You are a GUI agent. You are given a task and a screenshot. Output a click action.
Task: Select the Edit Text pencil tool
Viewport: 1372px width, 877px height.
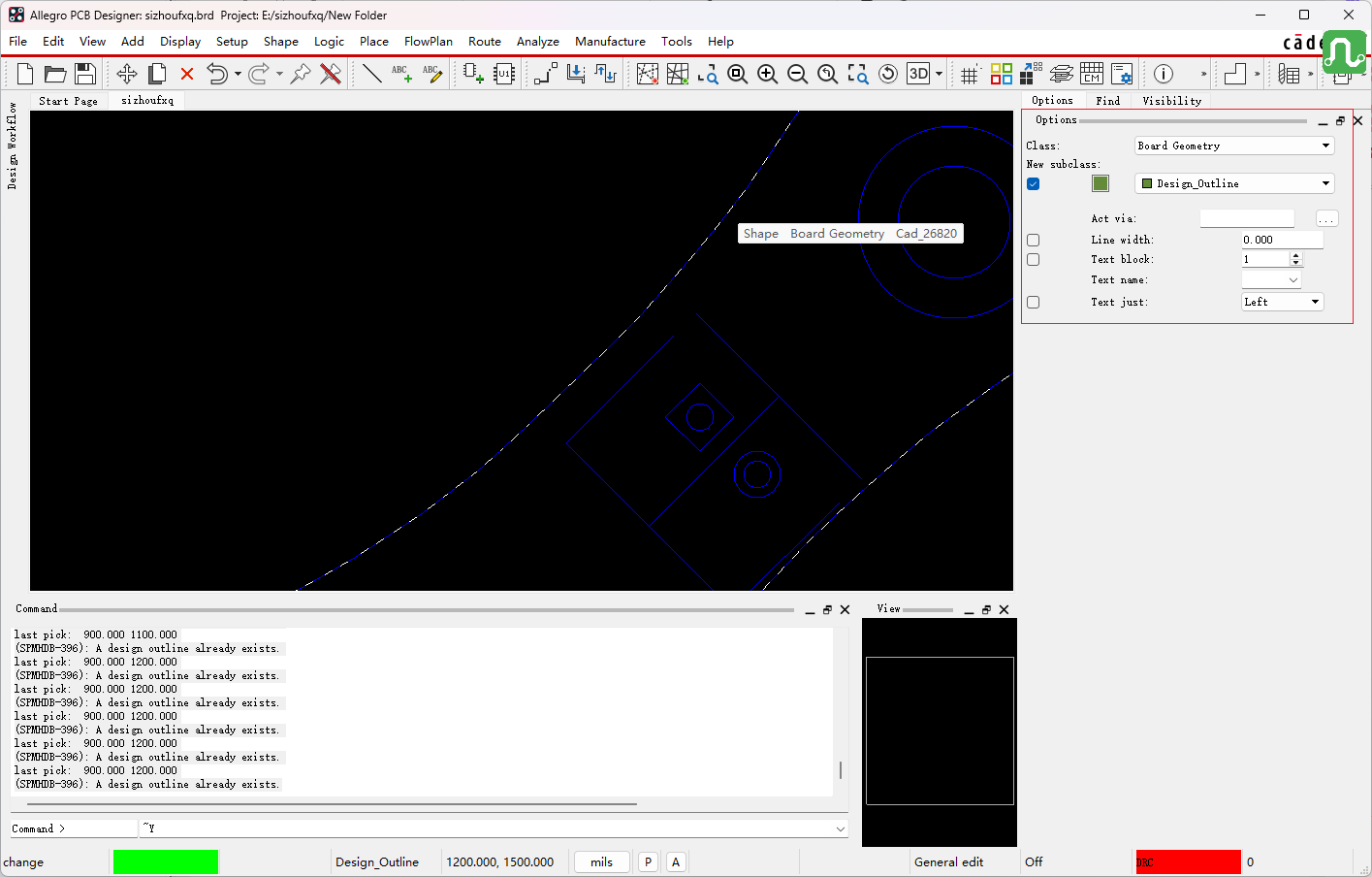pyautogui.click(x=431, y=74)
